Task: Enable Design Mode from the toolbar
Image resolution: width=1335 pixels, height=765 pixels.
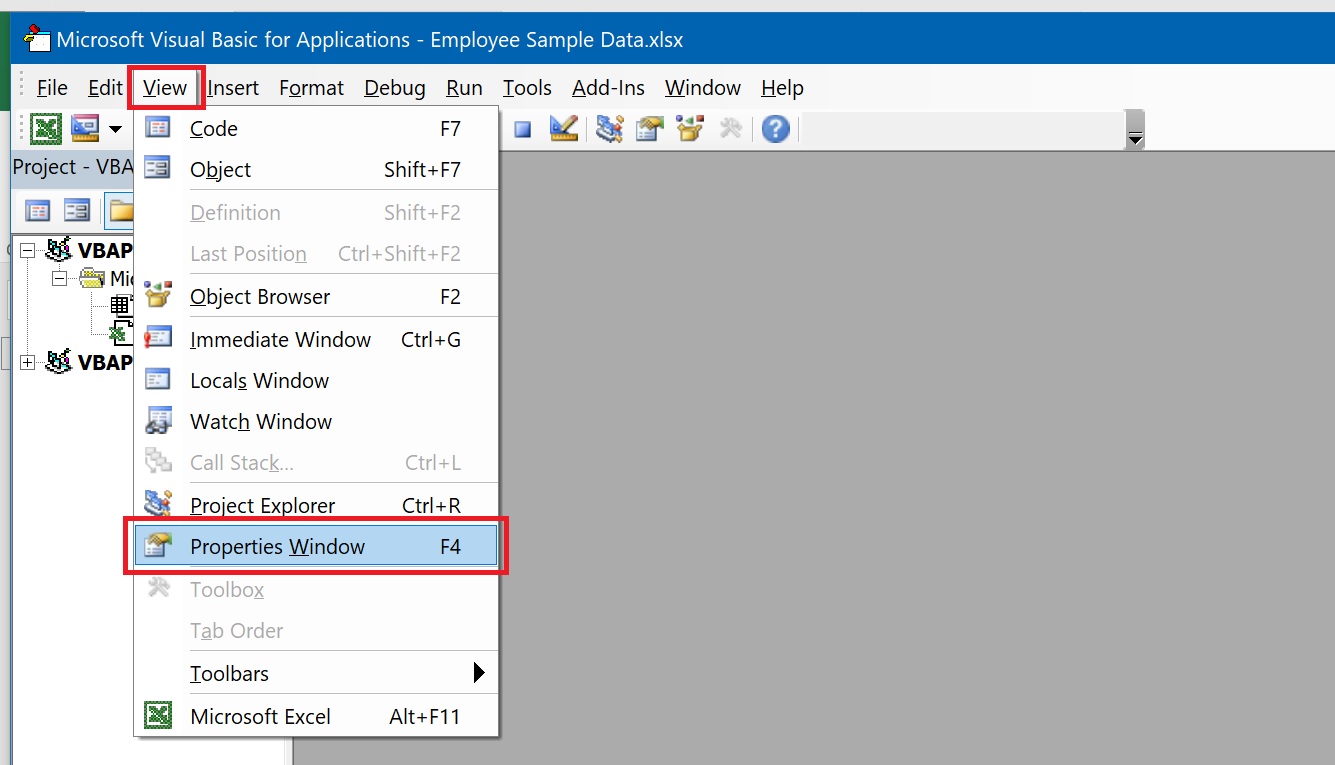Action: tap(563, 128)
